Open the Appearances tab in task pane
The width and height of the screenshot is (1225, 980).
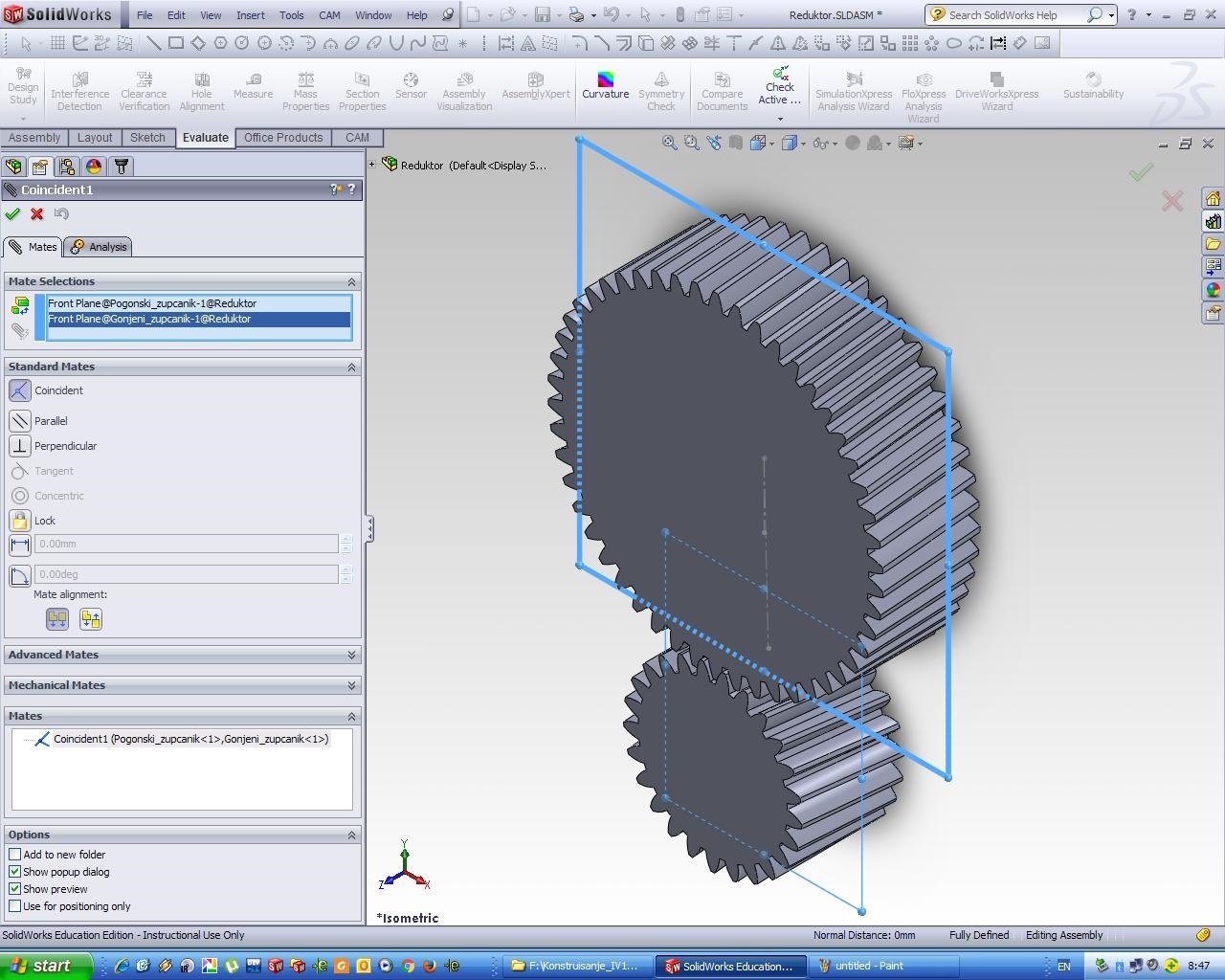click(x=1214, y=290)
